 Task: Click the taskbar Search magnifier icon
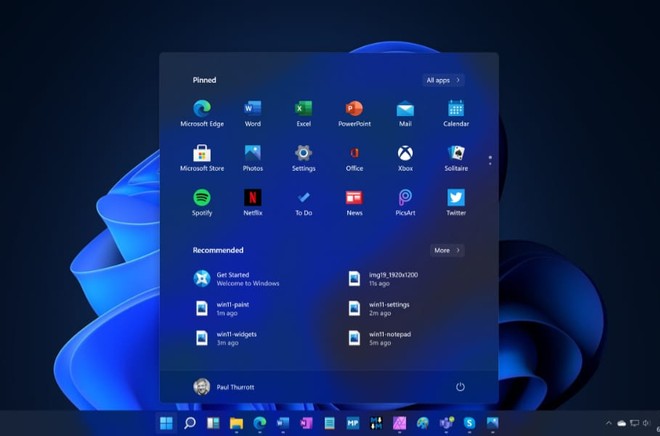point(190,424)
